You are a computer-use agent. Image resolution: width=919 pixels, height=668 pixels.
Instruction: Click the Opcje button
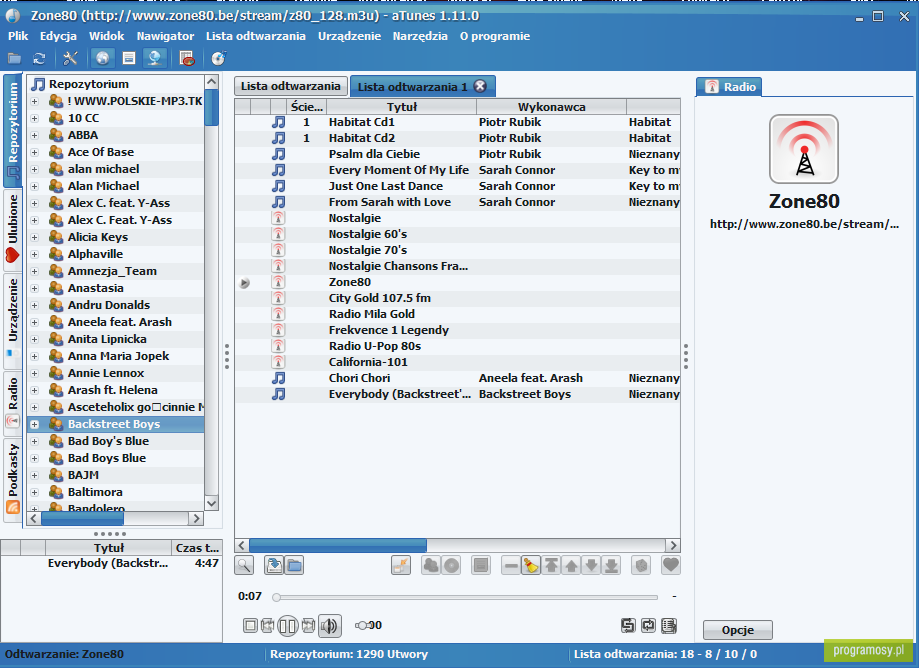[x=738, y=630]
